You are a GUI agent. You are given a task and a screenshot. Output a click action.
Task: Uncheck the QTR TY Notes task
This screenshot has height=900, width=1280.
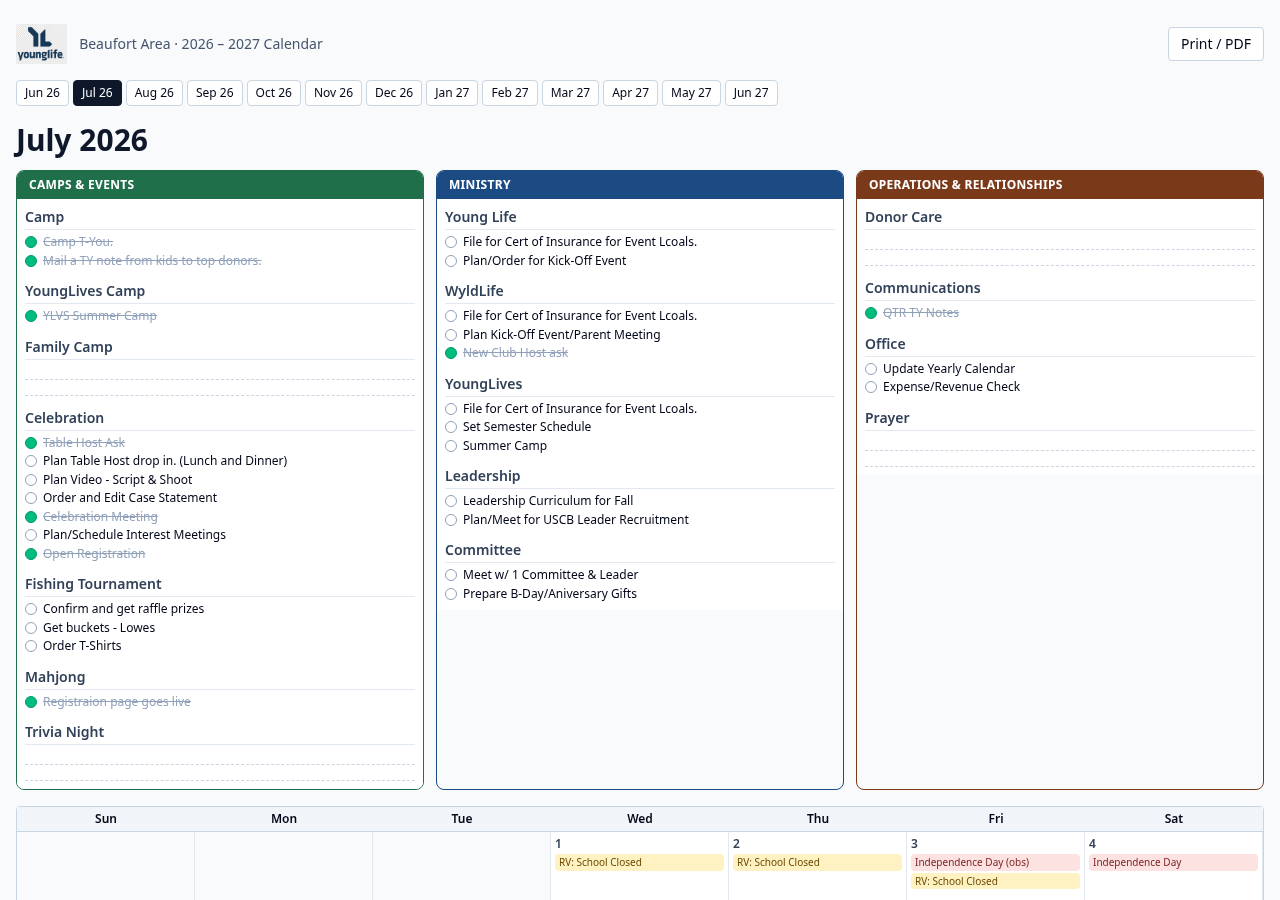click(871, 313)
